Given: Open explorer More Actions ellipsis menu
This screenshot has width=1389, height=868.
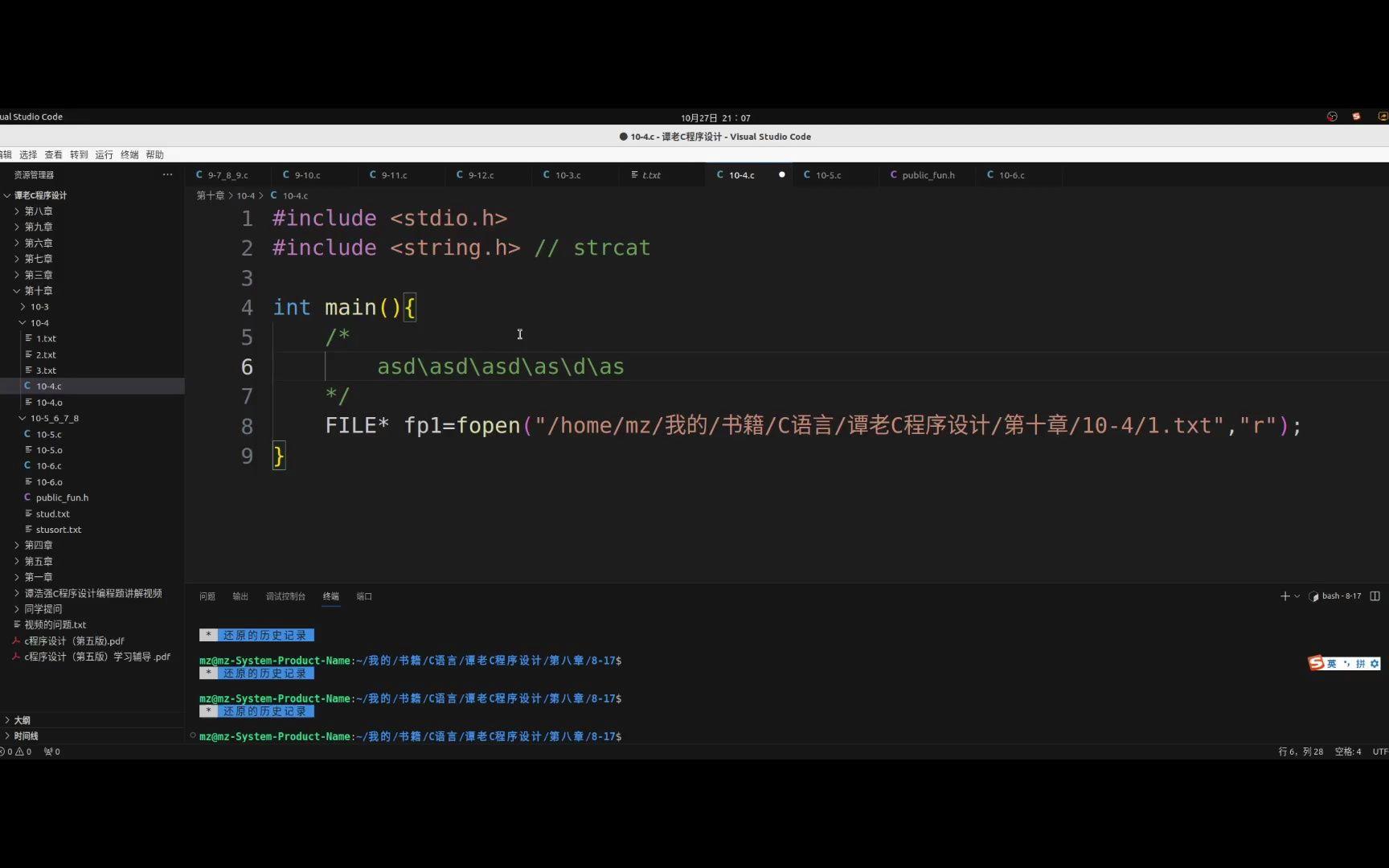Looking at the screenshot, I should tap(167, 174).
